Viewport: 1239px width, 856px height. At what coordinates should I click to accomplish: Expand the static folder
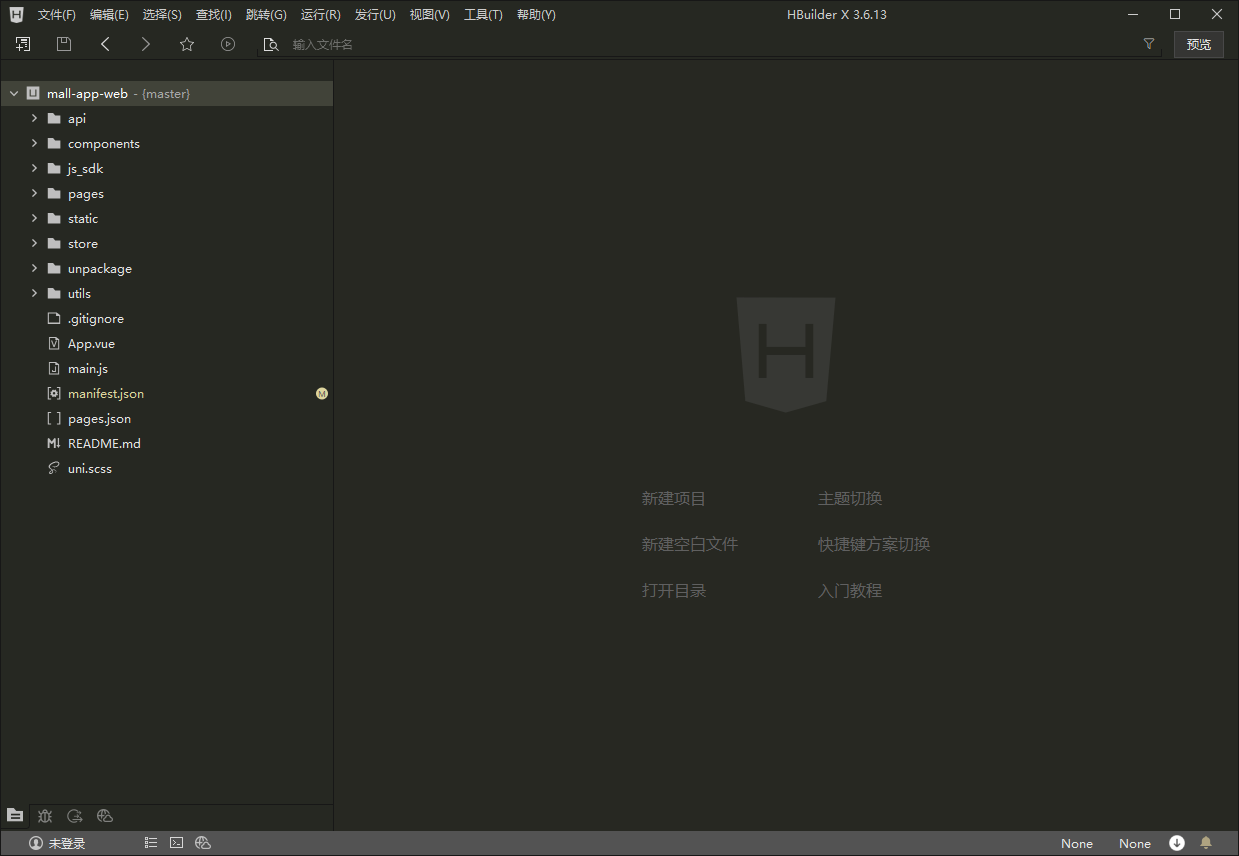pyautogui.click(x=34, y=218)
